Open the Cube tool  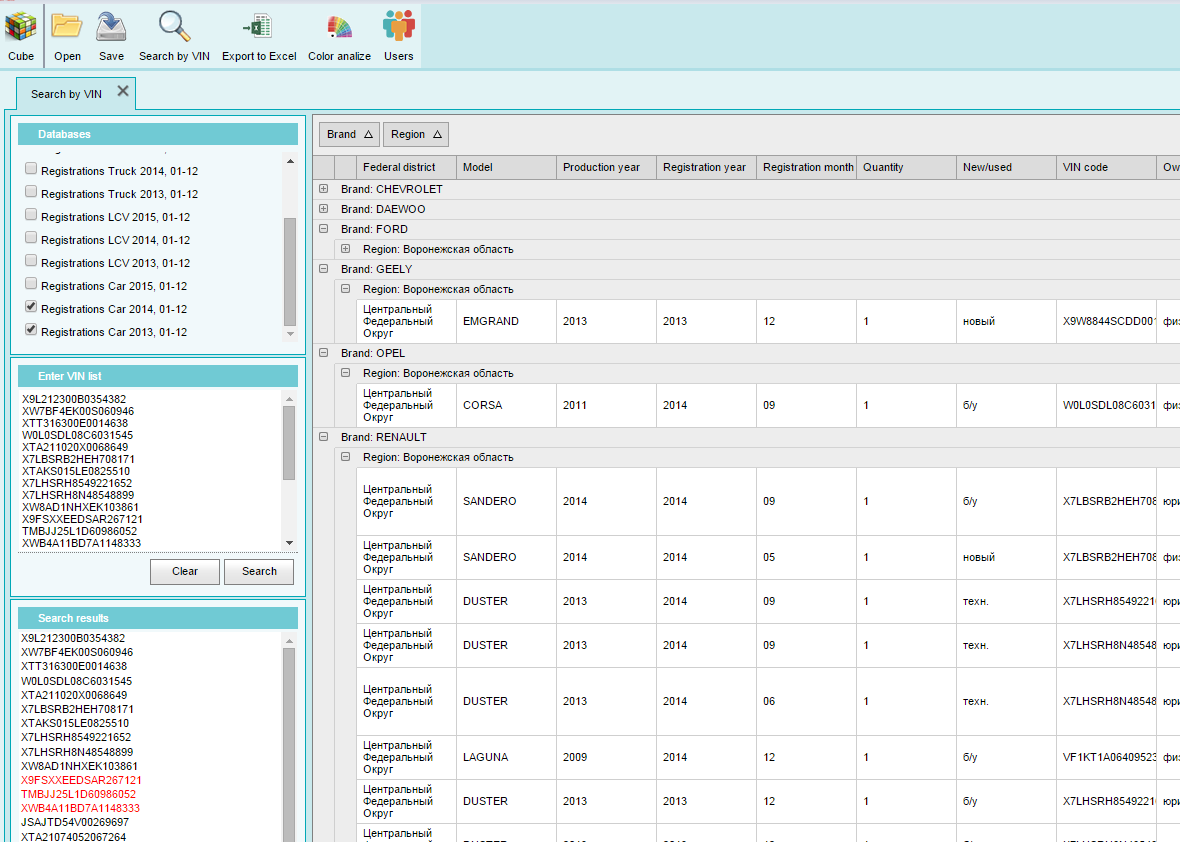point(21,36)
